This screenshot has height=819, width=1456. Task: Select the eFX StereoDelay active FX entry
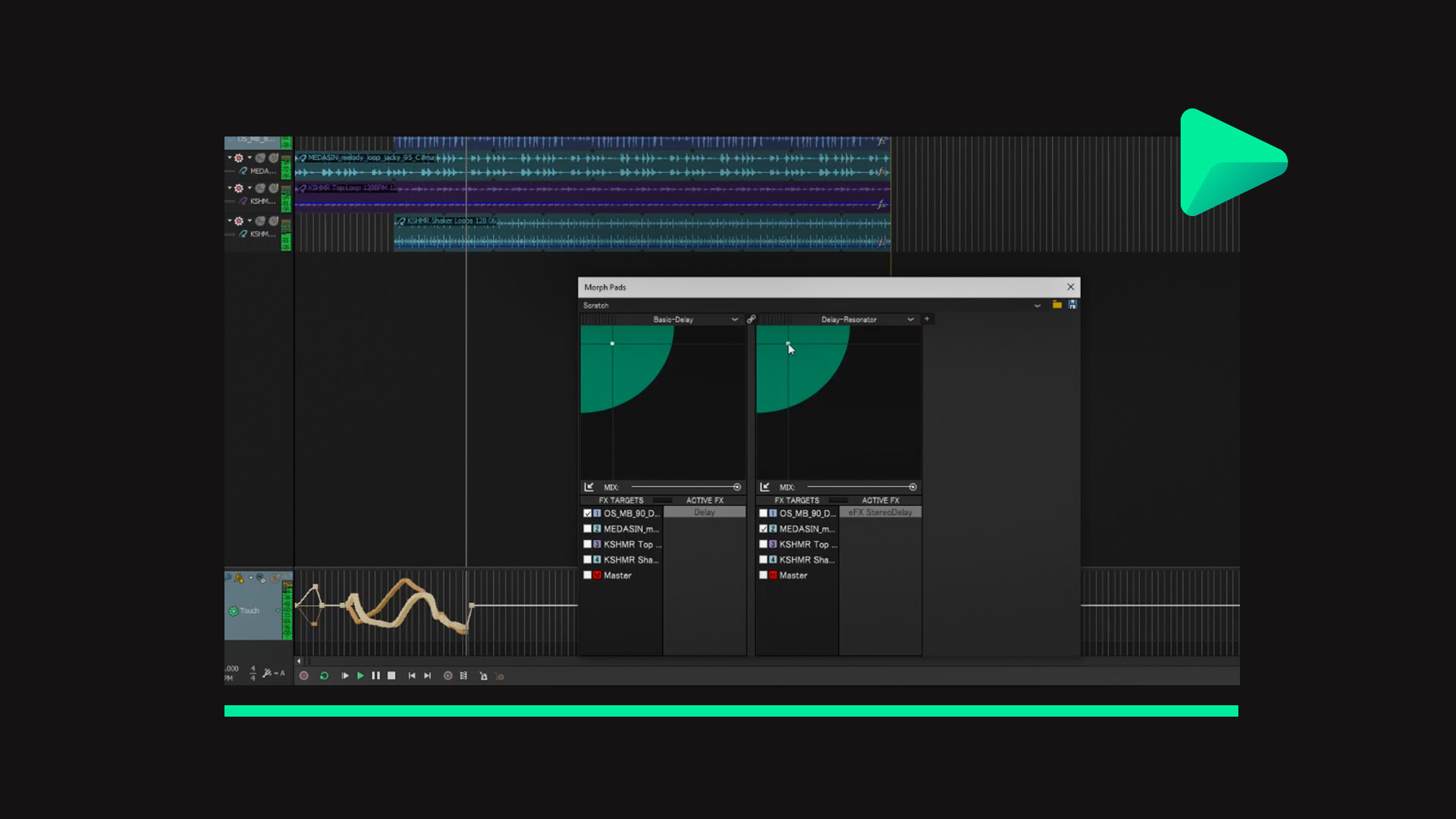(880, 513)
